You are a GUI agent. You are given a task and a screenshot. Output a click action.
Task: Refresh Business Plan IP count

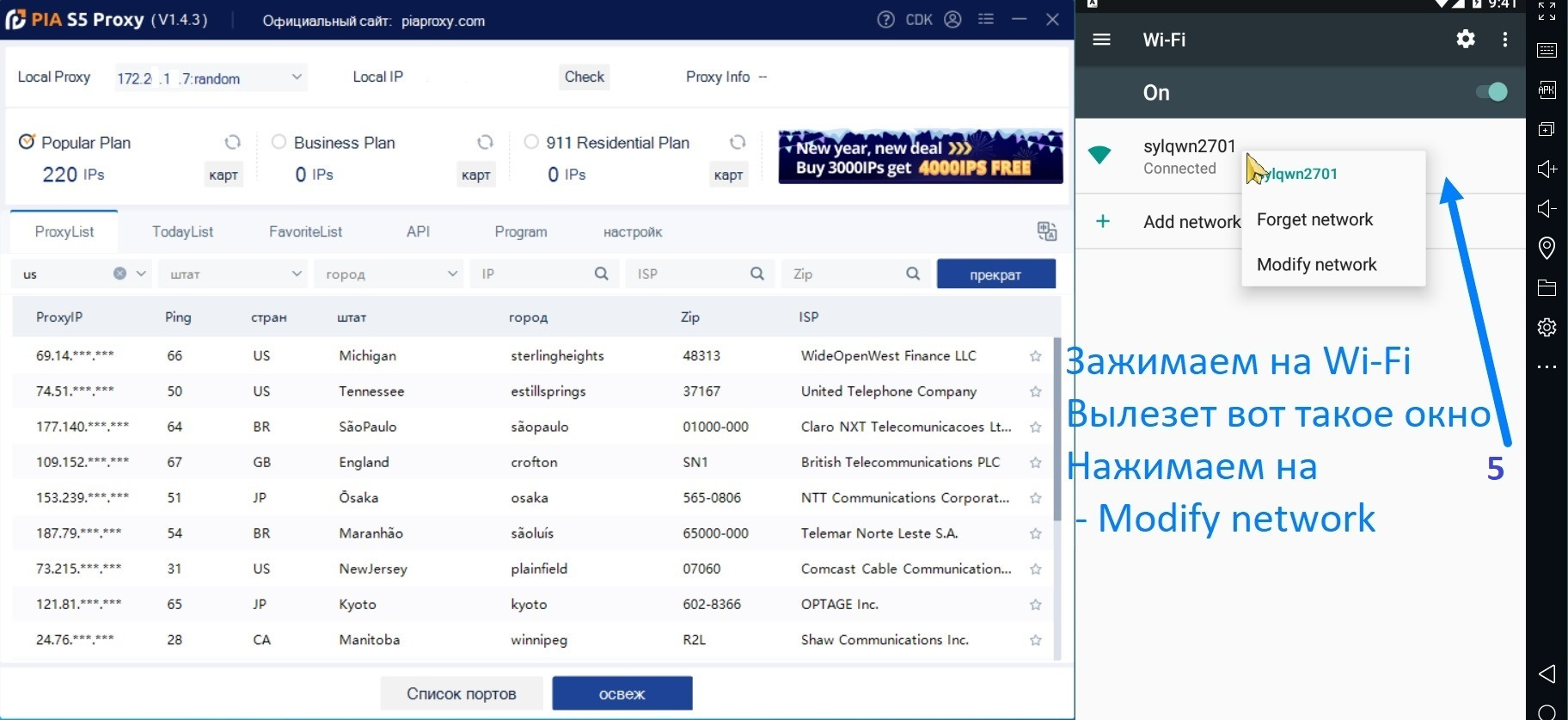pyautogui.click(x=485, y=143)
